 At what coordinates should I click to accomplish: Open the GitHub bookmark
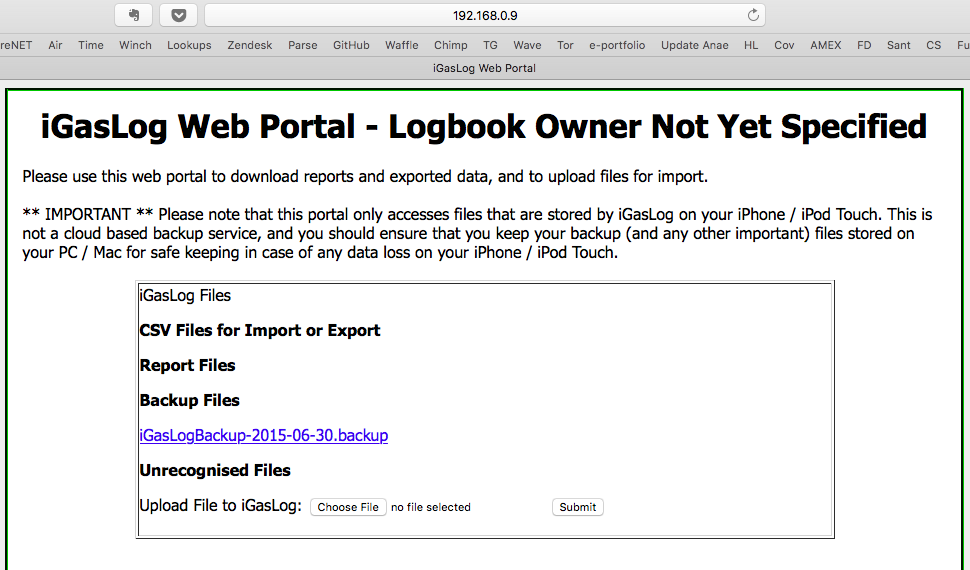tap(351, 45)
